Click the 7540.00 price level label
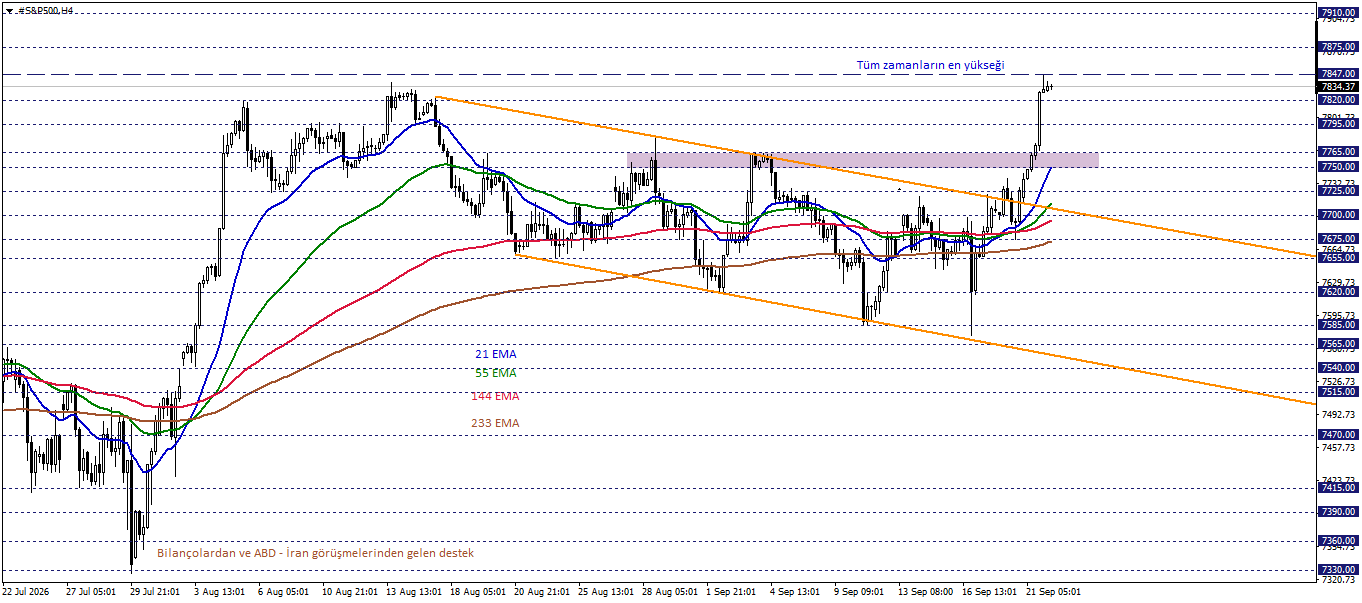Viewport: 1362px width, 603px height. 1338,368
